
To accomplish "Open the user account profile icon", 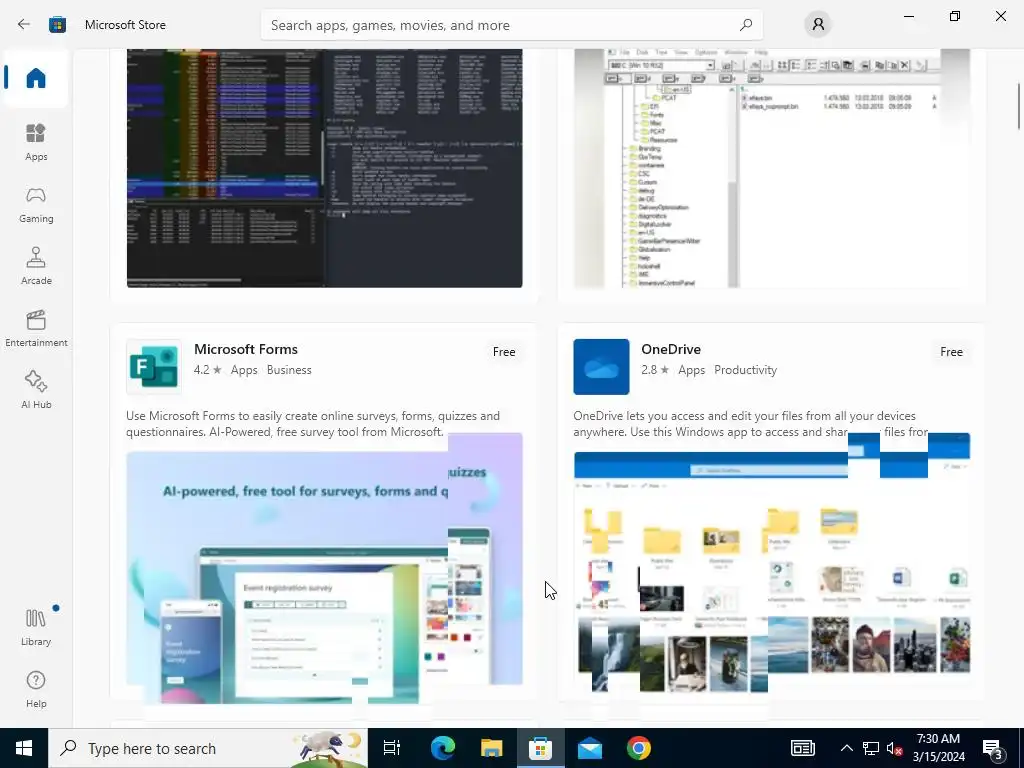I will 818,25.
